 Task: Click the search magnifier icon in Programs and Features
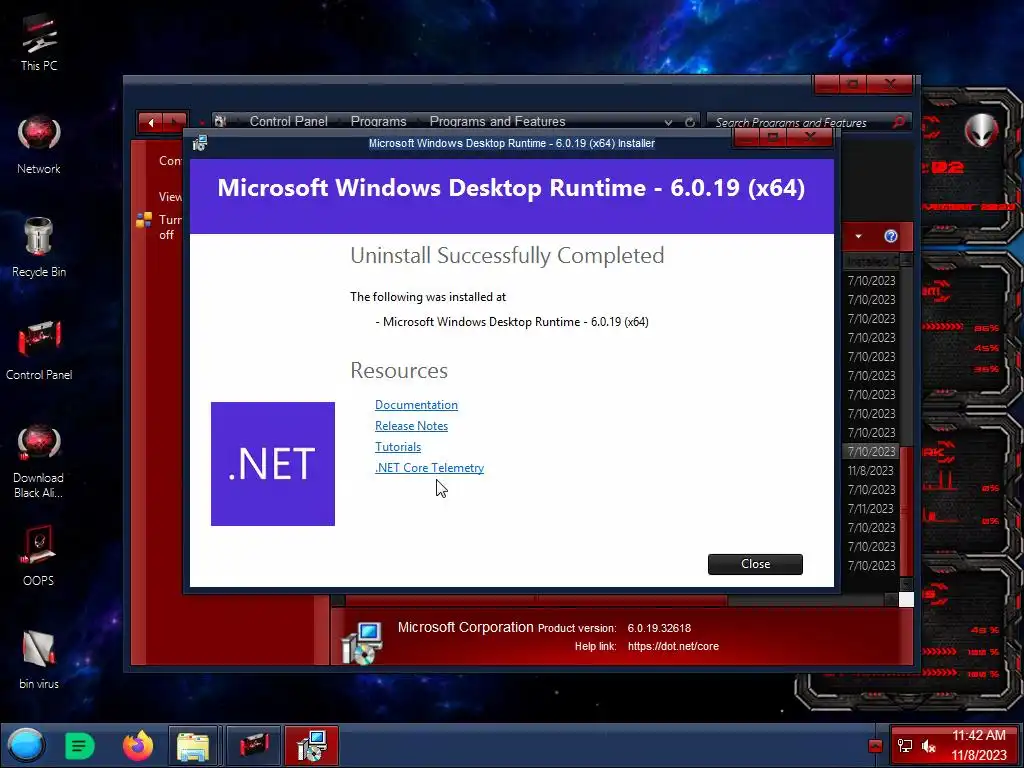coord(899,122)
